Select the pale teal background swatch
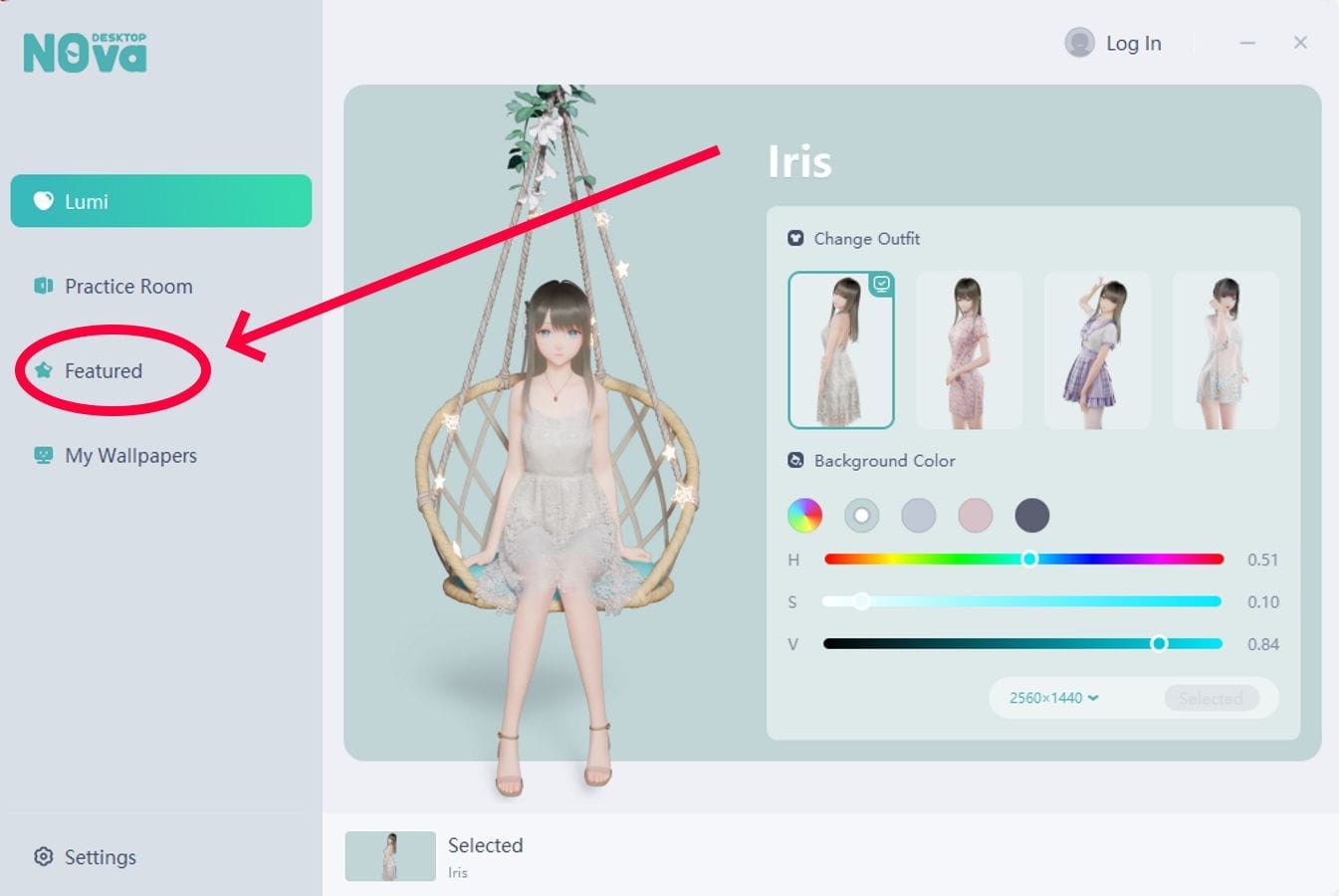 click(862, 516)
